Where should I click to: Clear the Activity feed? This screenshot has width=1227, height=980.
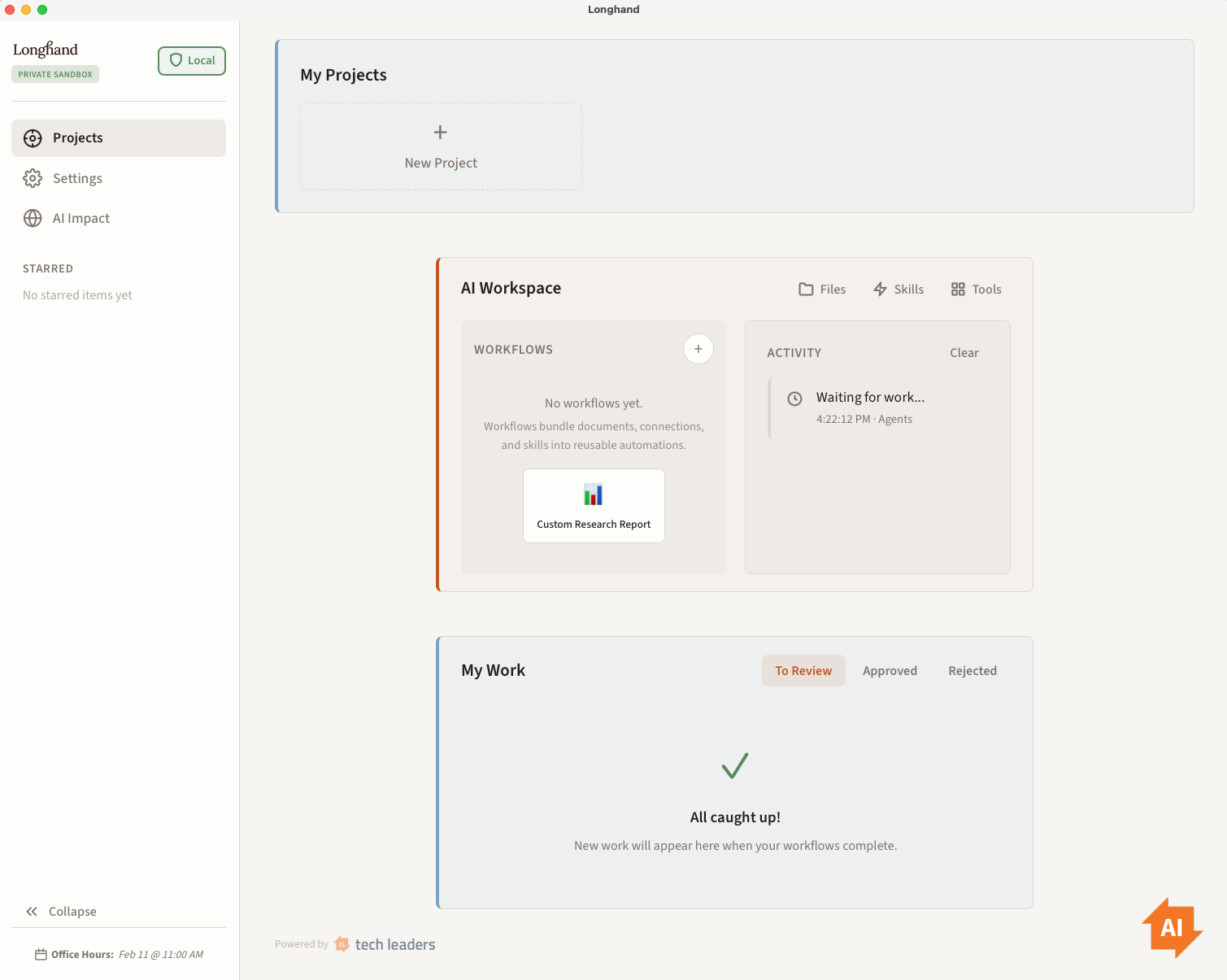click(x=964, y=352)
